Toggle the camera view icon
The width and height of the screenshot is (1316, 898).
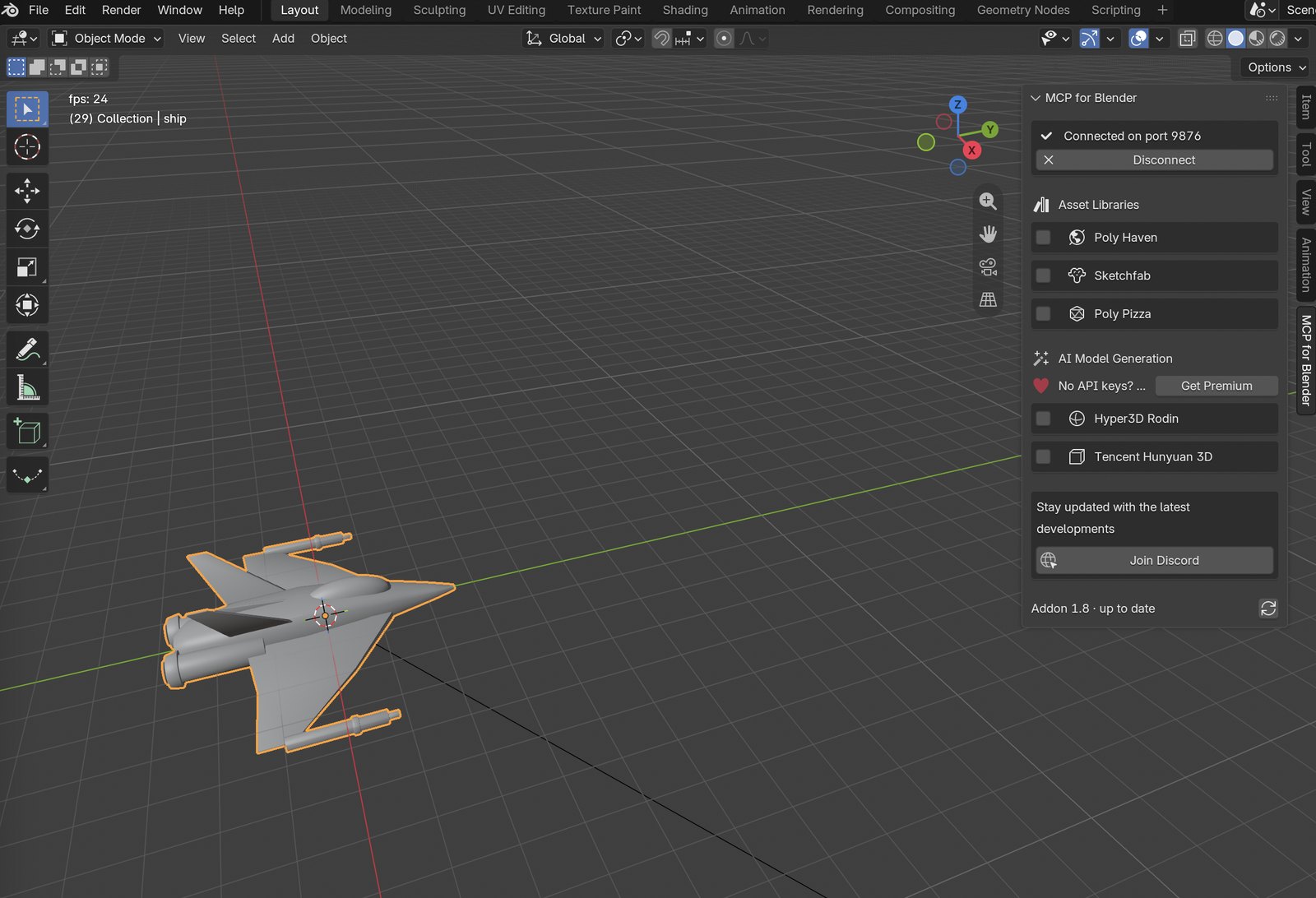pos(988,267)
